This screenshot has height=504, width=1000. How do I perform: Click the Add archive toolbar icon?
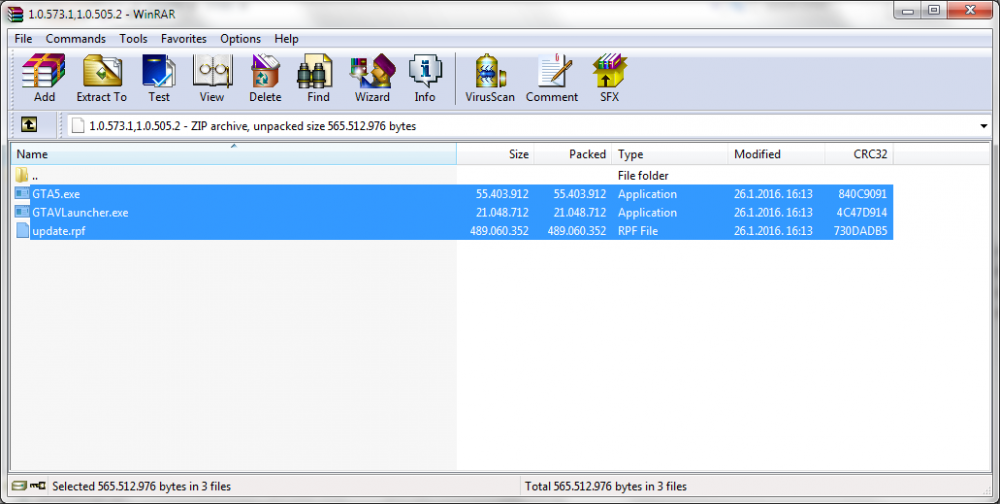[44, 78]
